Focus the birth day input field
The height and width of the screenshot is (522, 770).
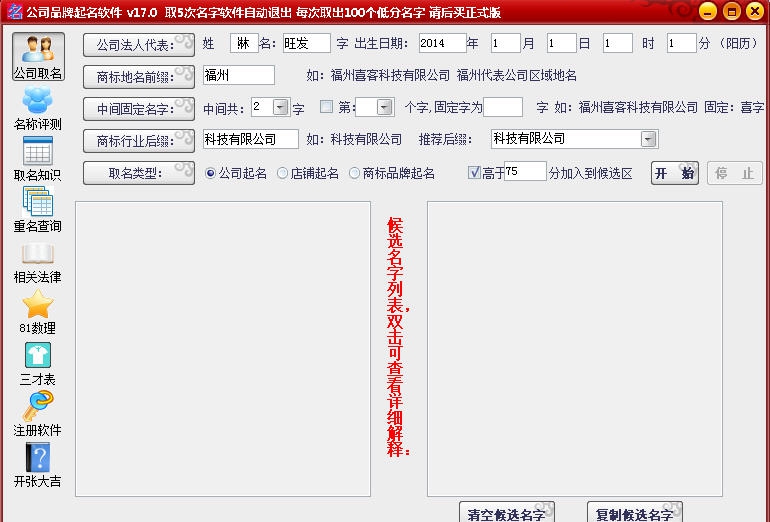pyautogui.click(x=562, y=43)
